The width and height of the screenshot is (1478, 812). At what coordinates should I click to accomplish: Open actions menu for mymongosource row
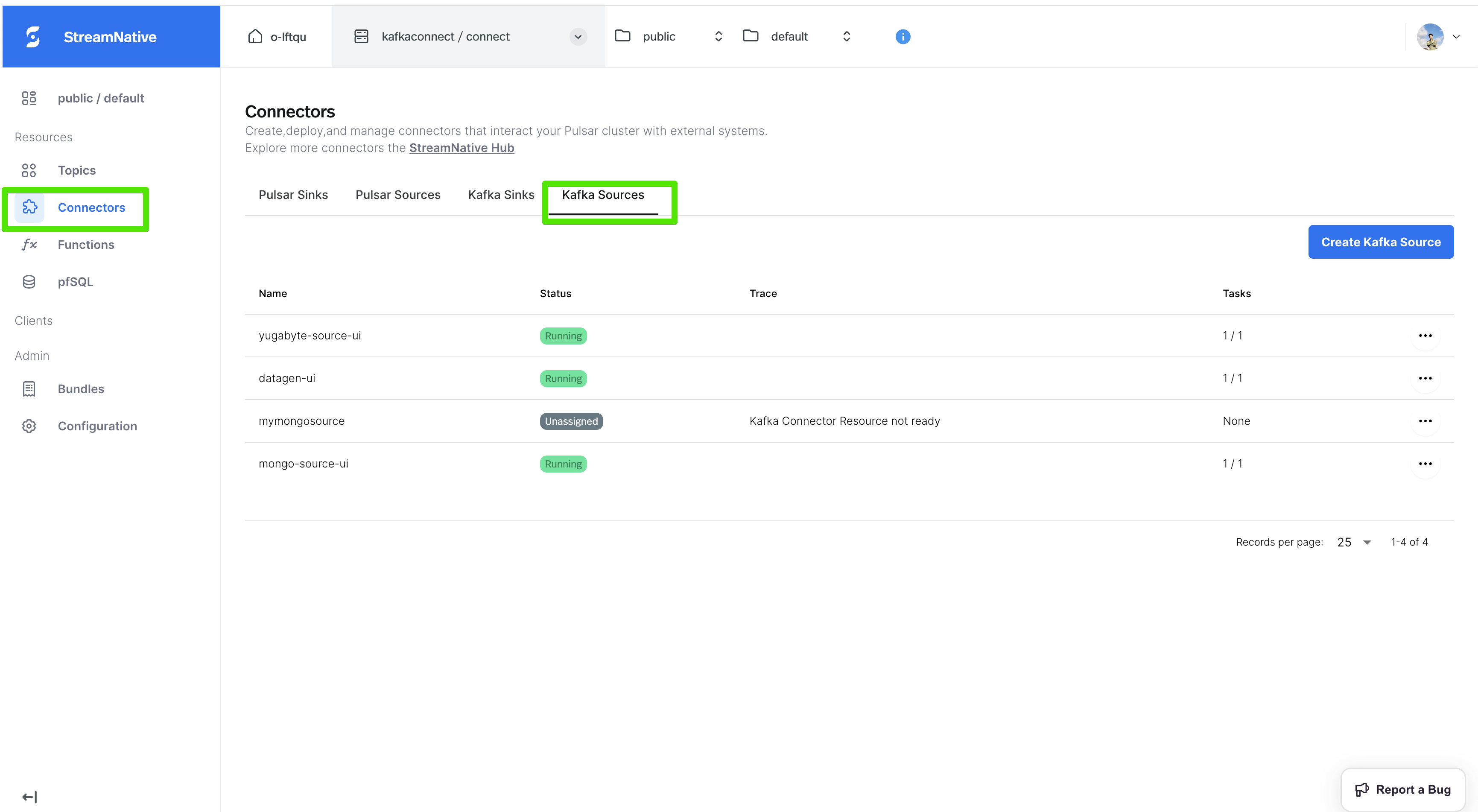click(x=1425, y=421)
